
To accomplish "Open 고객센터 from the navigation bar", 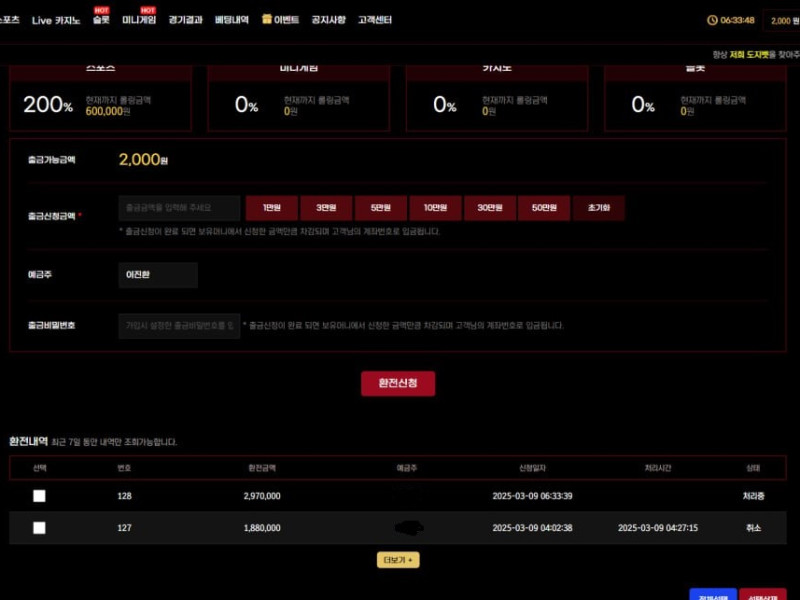I will click(375, 20).
